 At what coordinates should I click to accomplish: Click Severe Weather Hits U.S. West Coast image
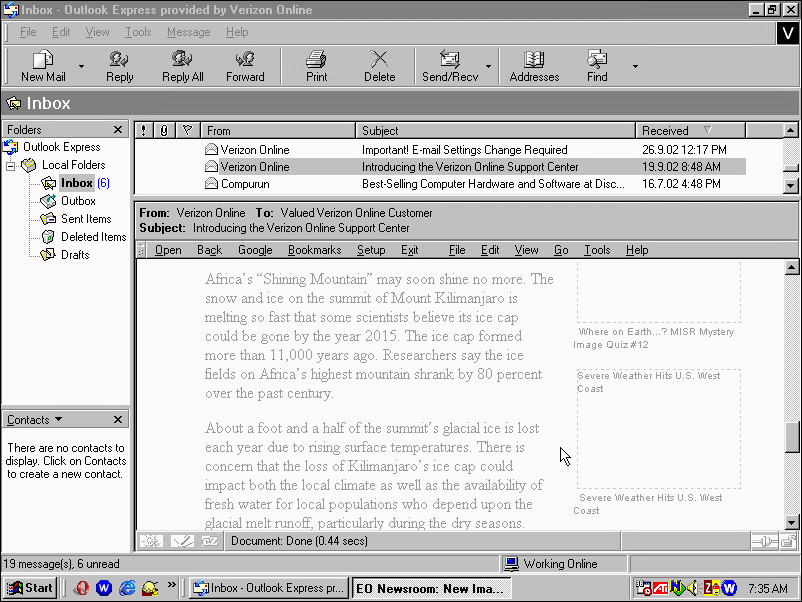(x=659, y=429)
